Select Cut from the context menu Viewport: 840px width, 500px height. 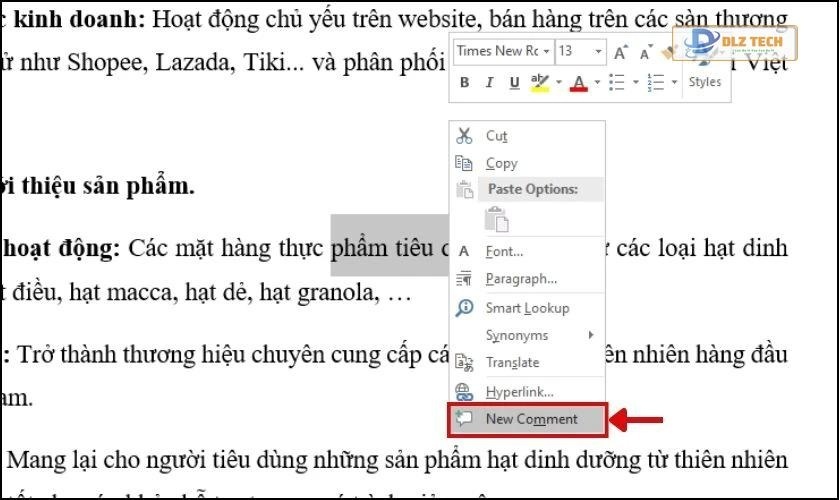coord(496,136)
